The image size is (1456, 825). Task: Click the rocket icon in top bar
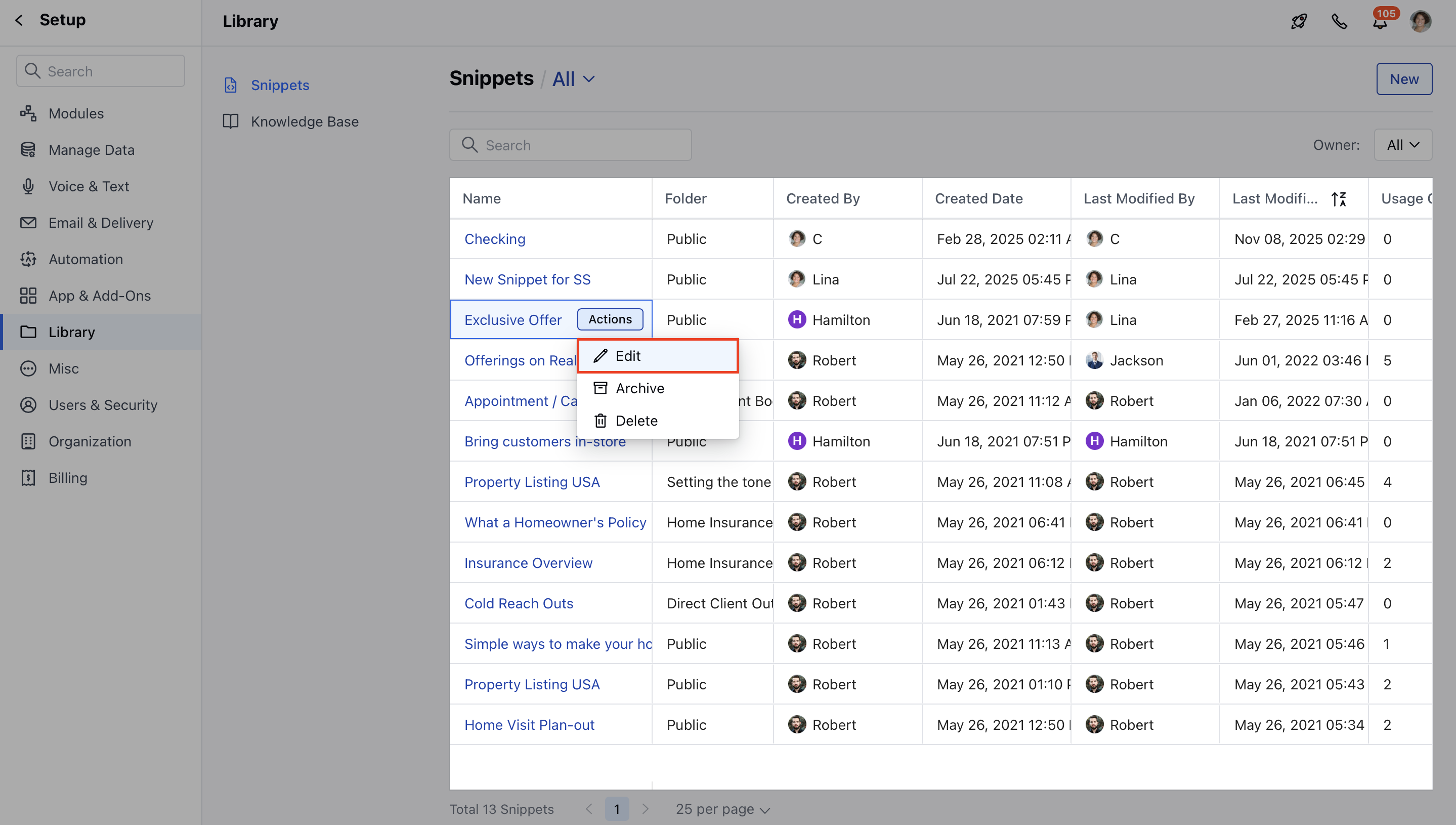(x=1299, y=22)
